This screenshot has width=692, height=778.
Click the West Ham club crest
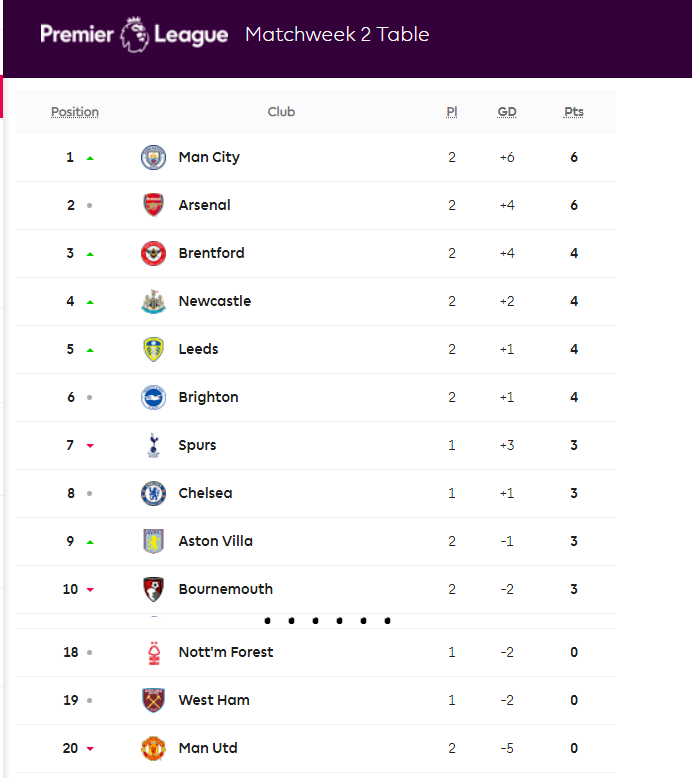pos(153,700)
